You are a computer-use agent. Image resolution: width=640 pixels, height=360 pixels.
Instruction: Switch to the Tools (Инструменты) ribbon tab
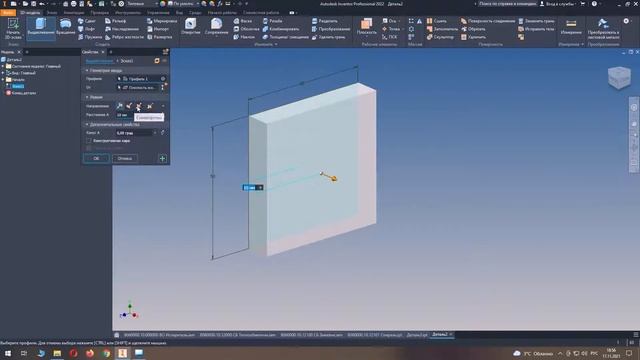pos(128,13)
